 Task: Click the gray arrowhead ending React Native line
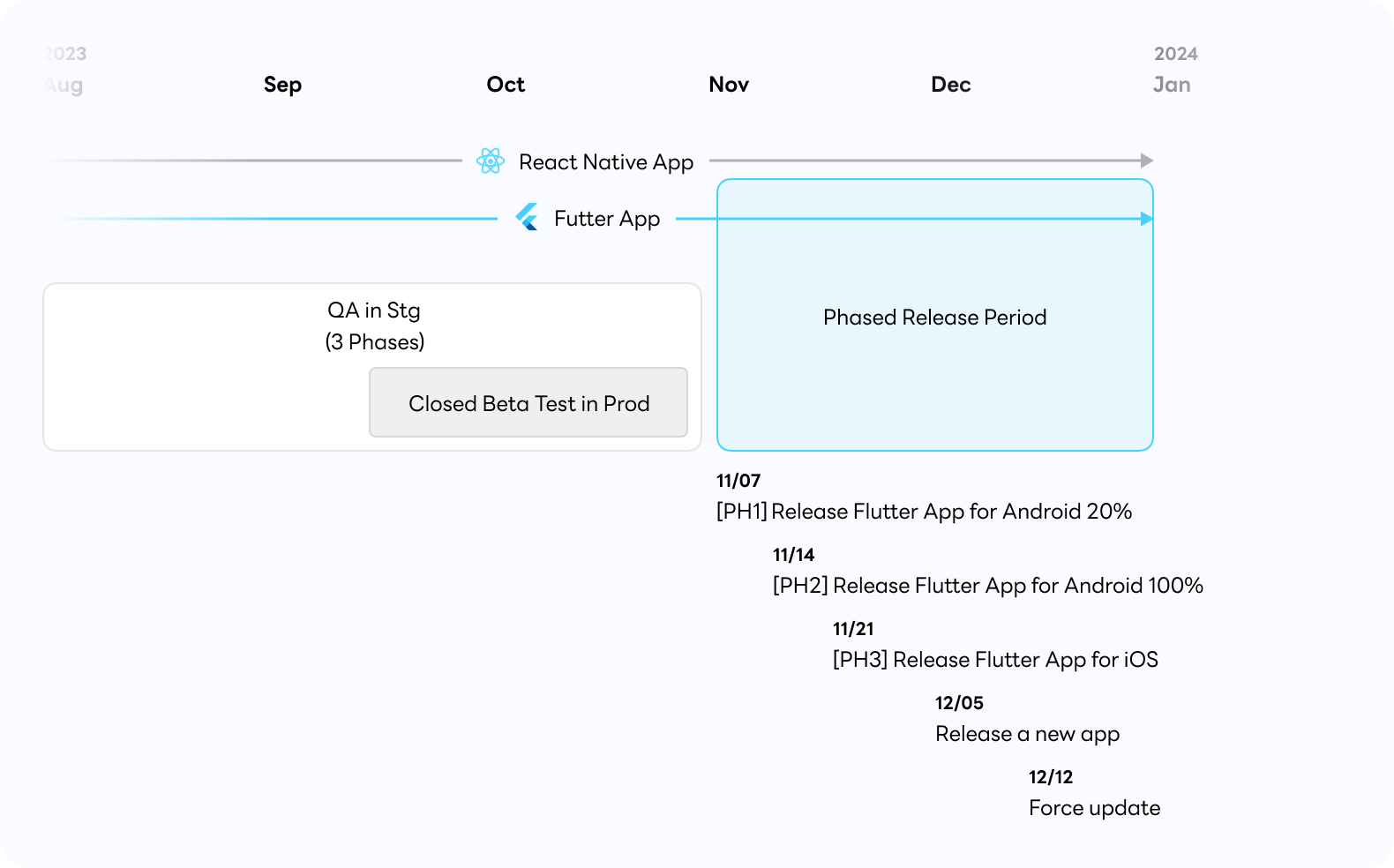pyautogui.click(x=1147, y=161)
